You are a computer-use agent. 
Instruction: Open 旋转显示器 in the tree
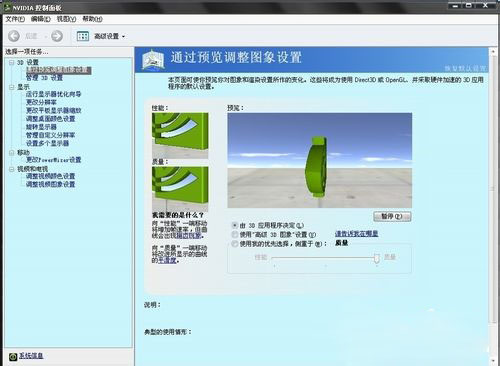point(41,127)
